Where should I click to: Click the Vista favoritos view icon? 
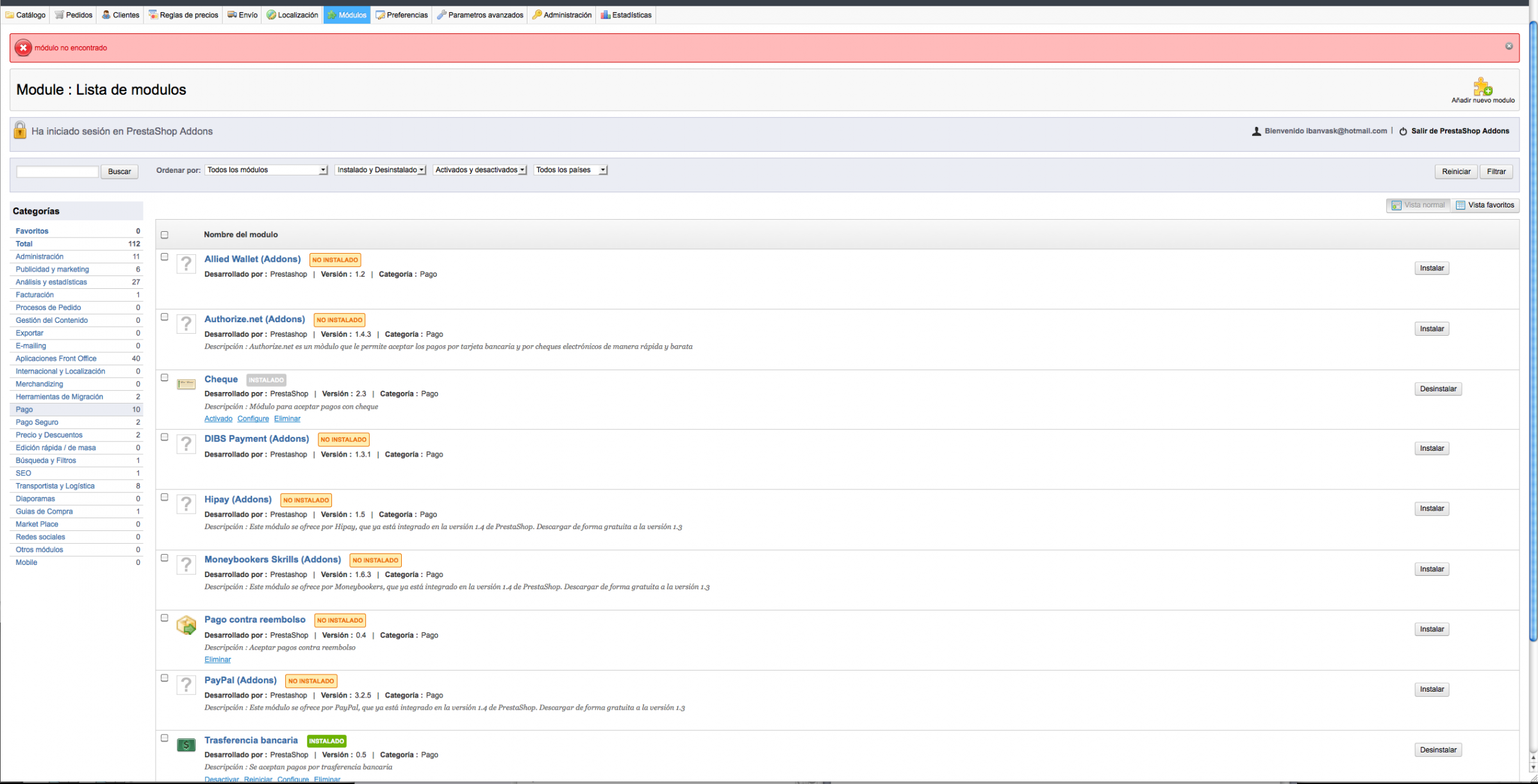pyautogui.click(x=1460, y=205)
